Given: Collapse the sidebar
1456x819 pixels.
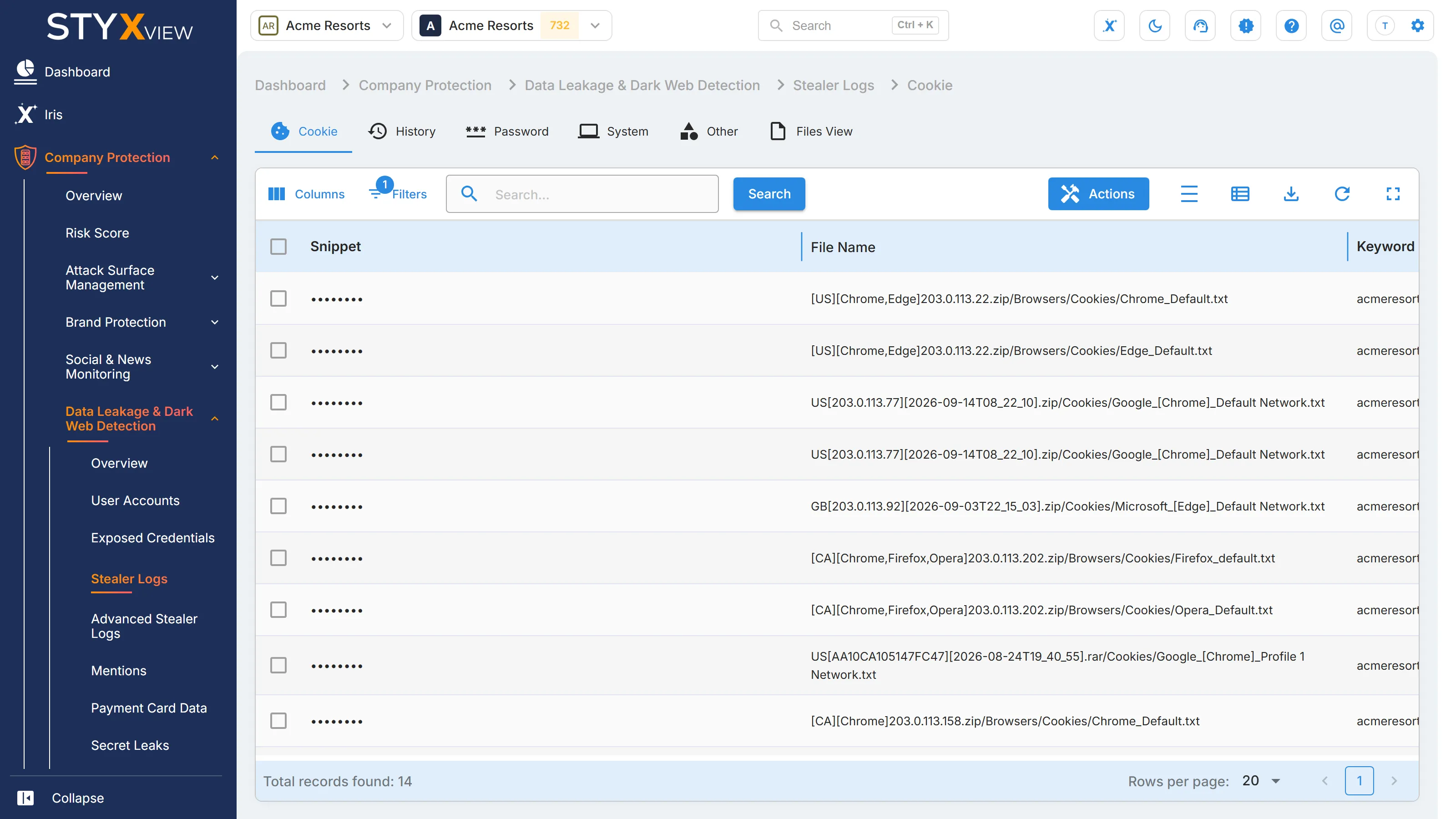Looking at the screenshot, I should (61, 798).
